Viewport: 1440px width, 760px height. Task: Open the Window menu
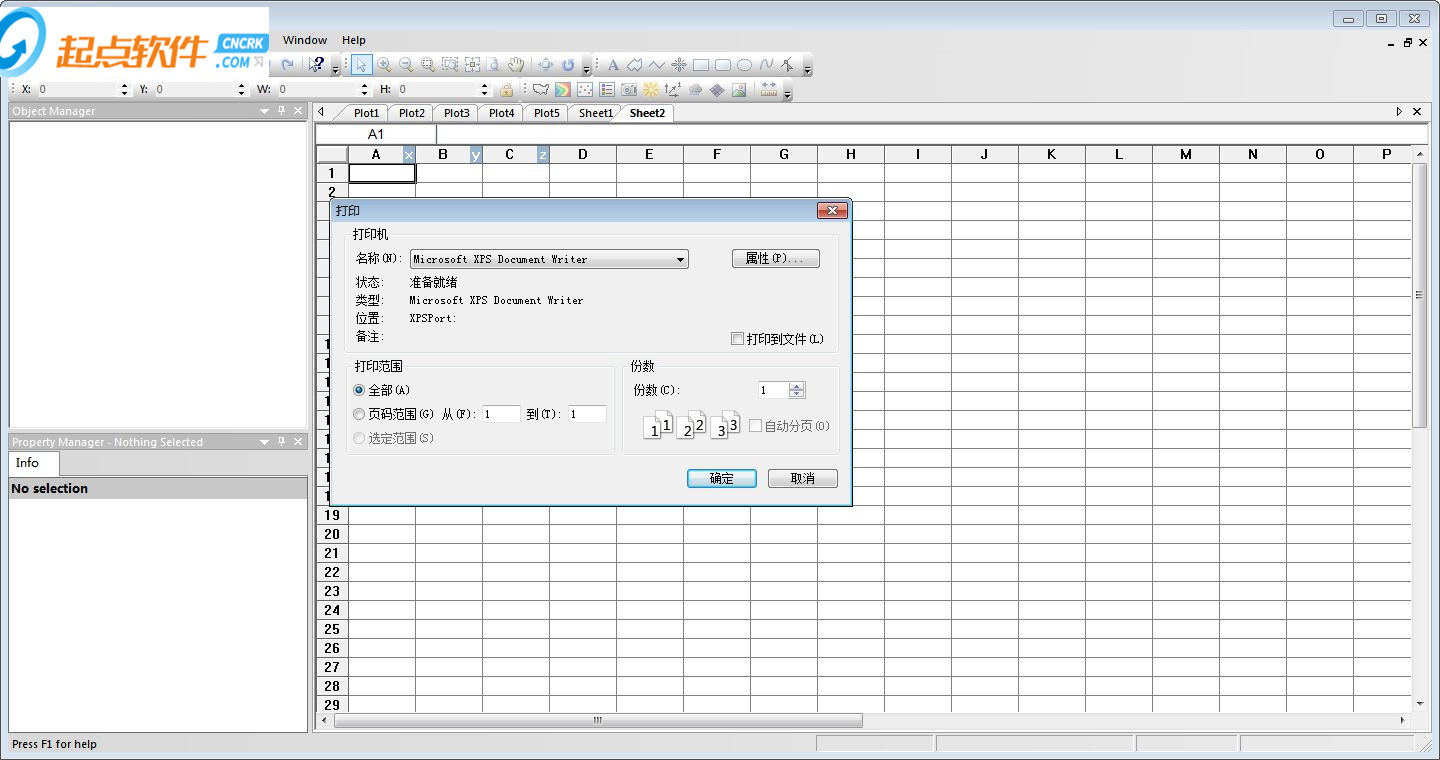click(x=305, y=40)
